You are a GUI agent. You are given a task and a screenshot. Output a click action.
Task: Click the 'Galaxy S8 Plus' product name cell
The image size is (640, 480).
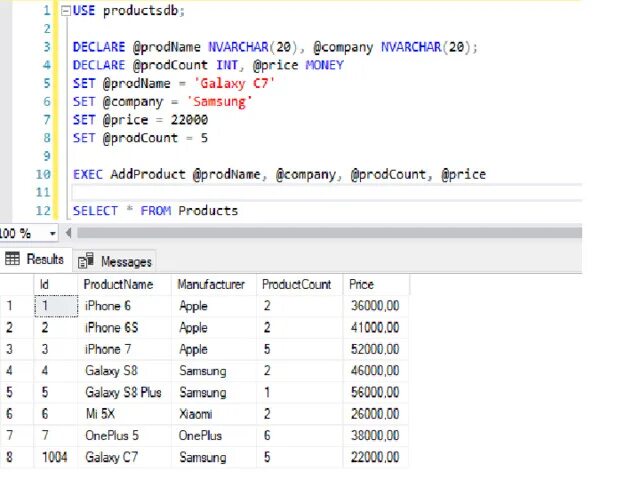[x=124, y=392]
